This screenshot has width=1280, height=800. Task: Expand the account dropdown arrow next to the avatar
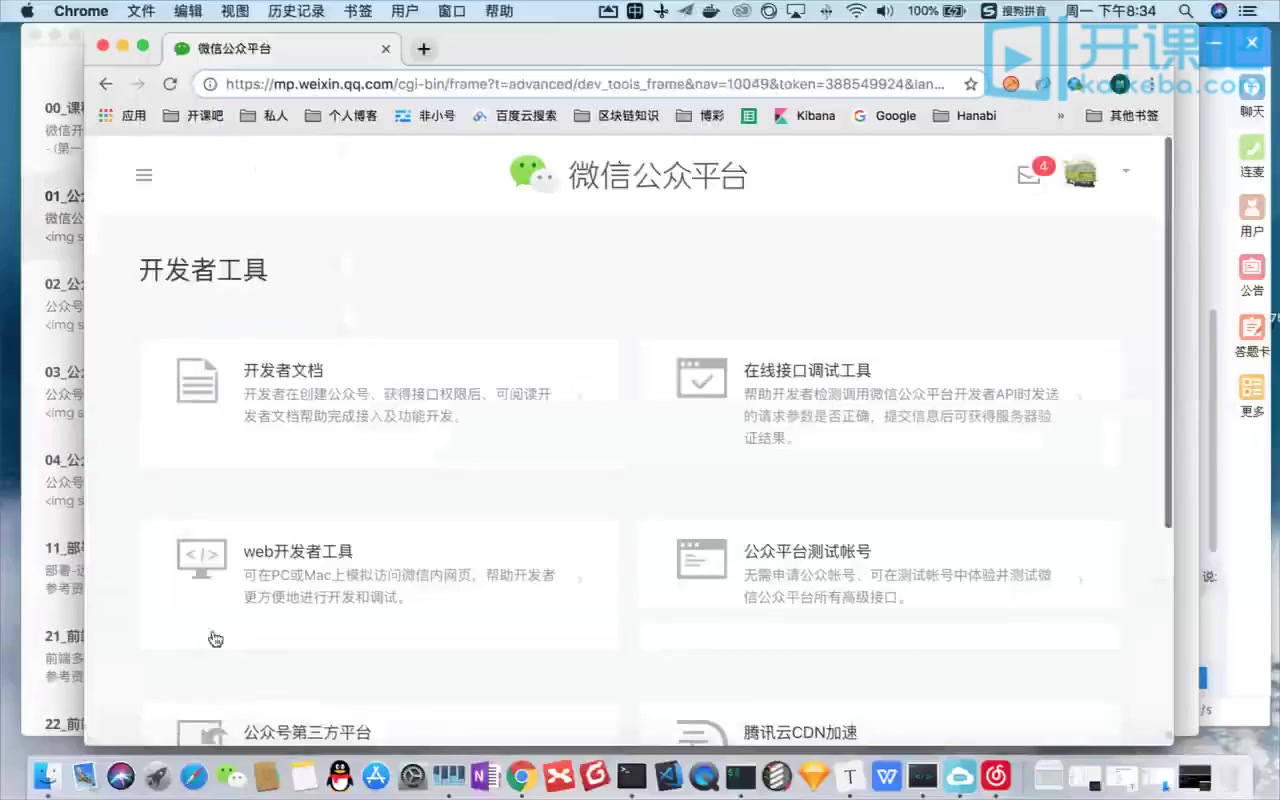pyautogui.click(x=1126, y=171)
